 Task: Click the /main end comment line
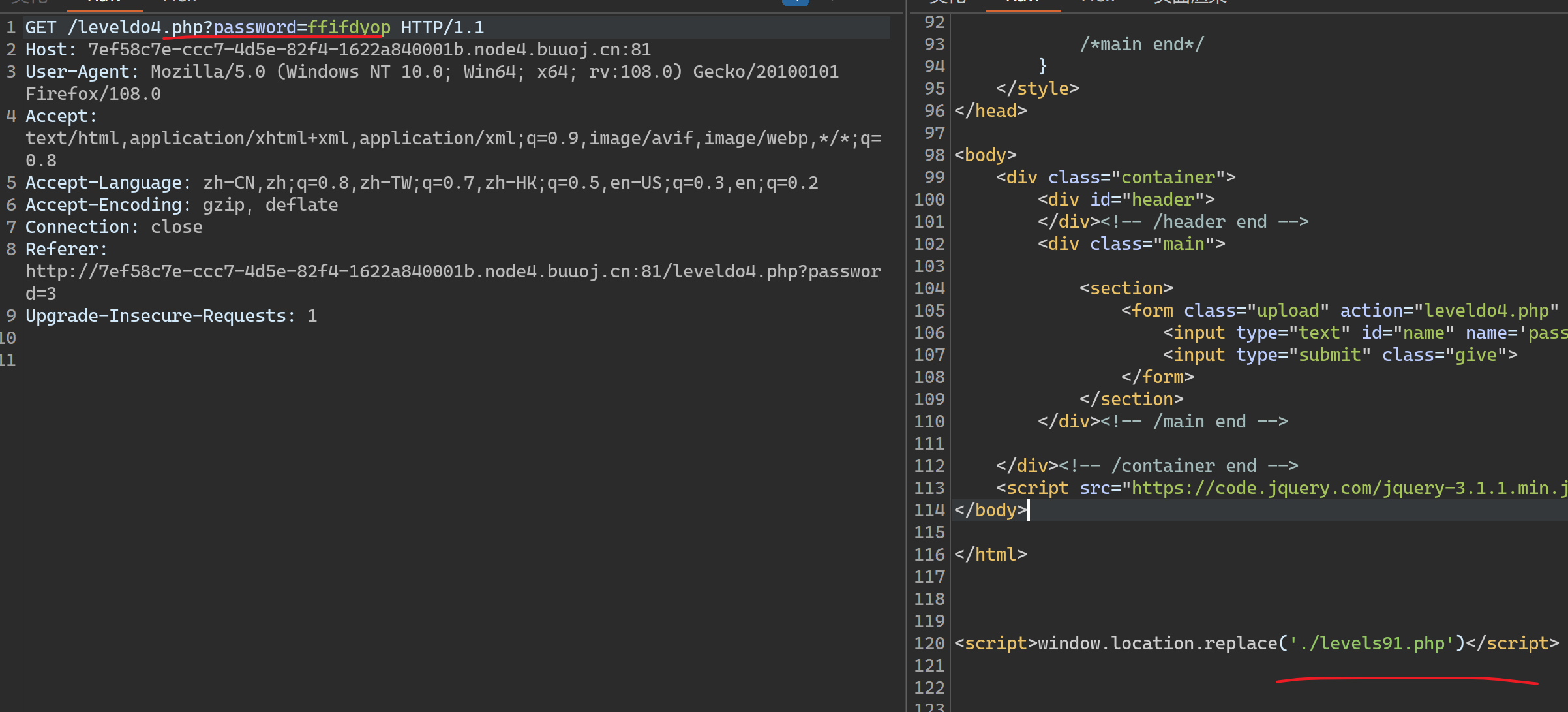click(x=1162, y=422)
